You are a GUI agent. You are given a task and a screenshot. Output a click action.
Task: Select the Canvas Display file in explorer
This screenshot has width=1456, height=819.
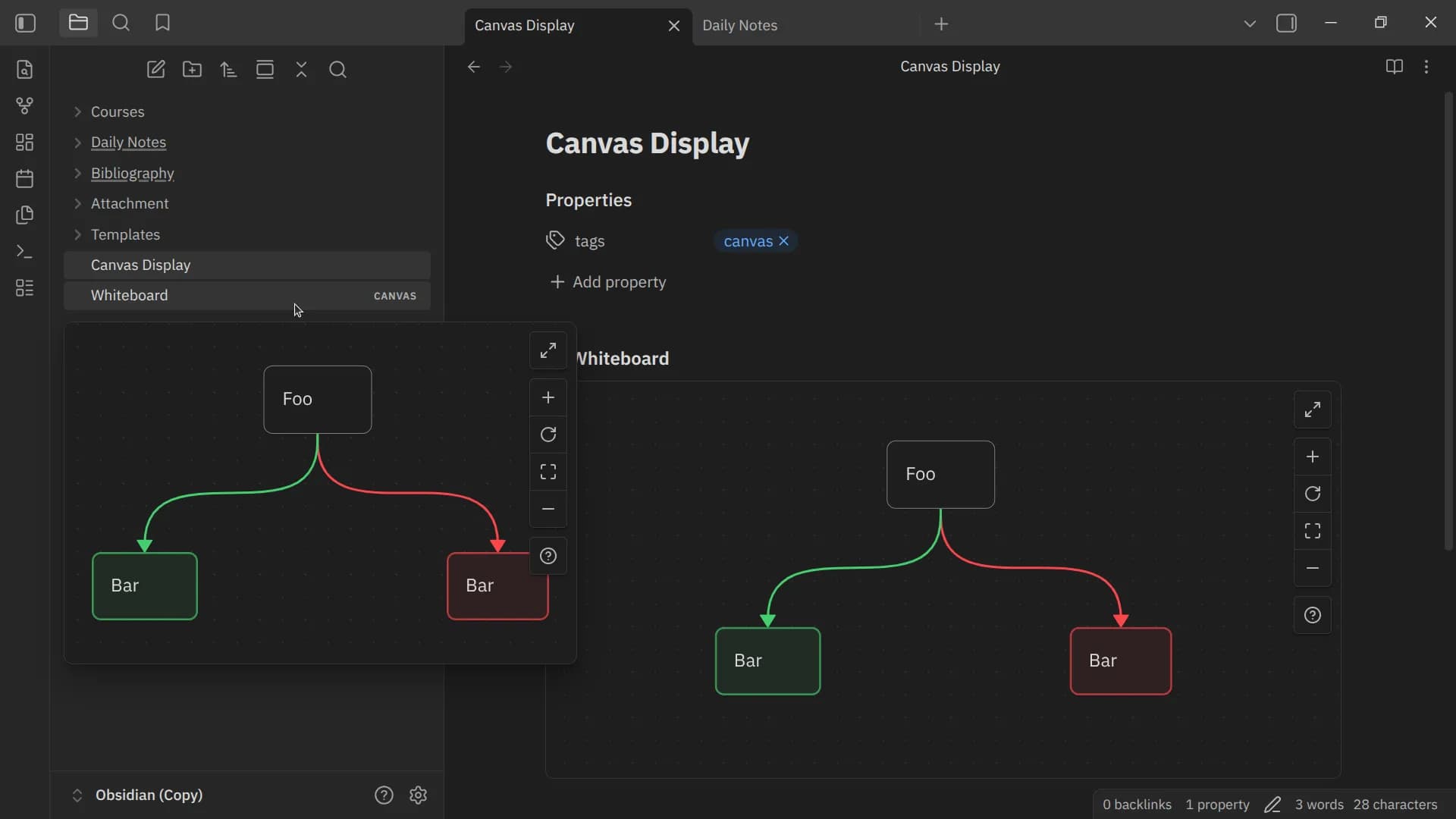(247, 265)
